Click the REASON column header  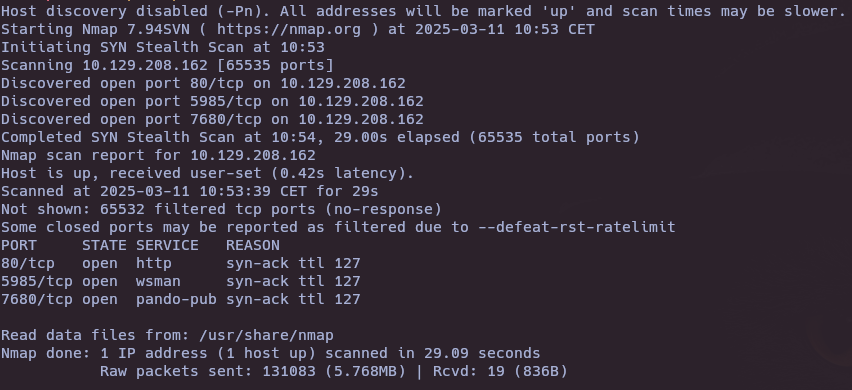click(253, 246)
